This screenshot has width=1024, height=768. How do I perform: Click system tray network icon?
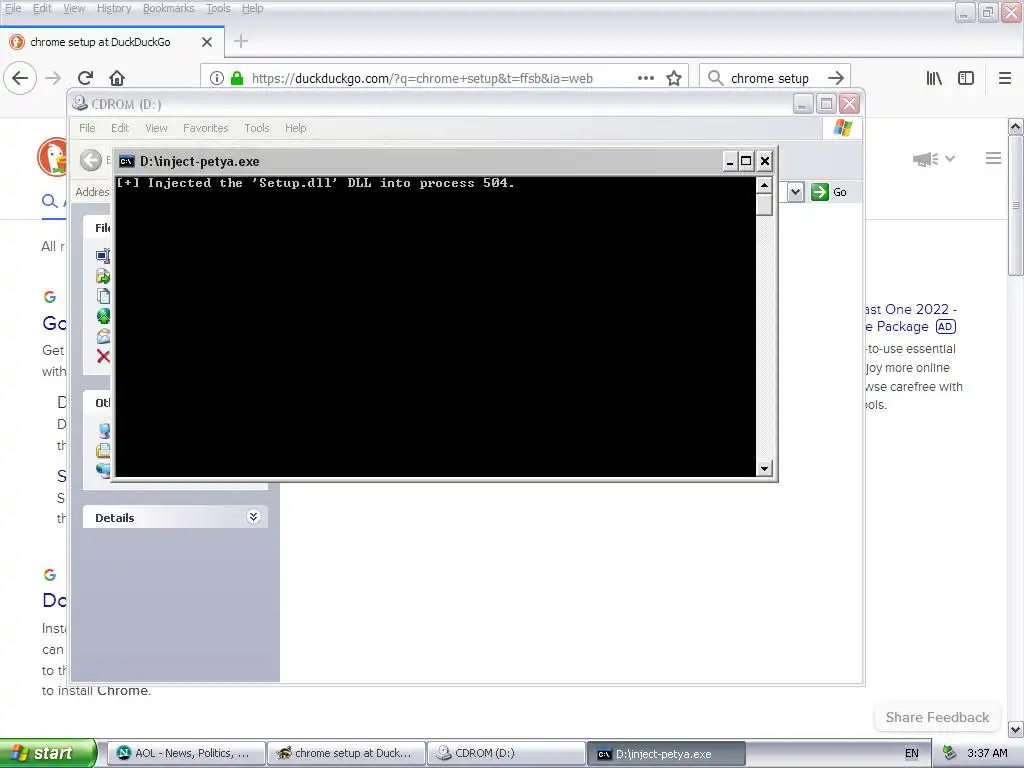click(949, 753)
